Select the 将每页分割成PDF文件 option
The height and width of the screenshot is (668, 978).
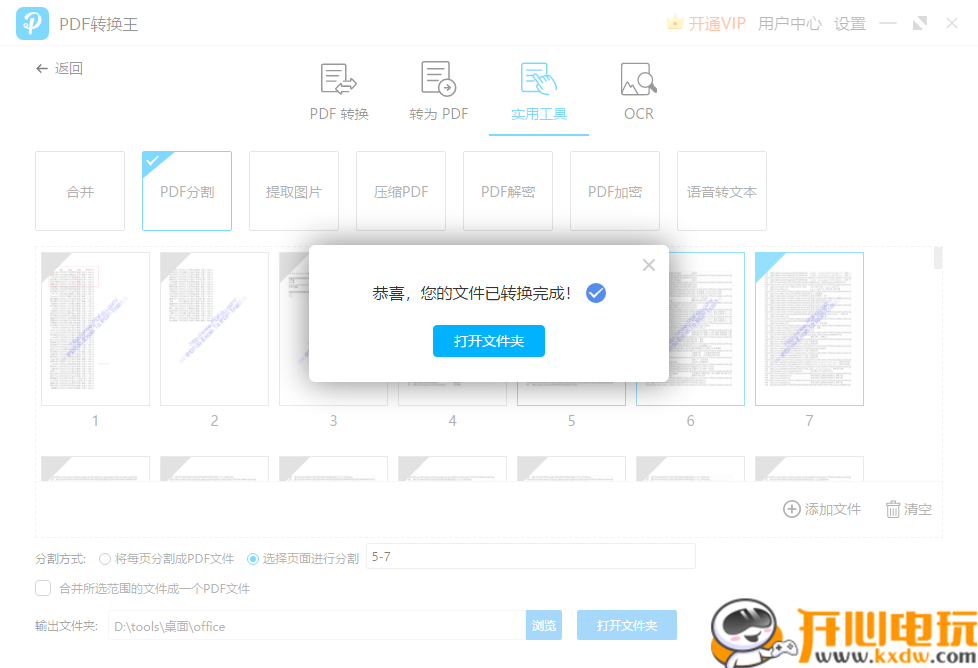(105, 559)
